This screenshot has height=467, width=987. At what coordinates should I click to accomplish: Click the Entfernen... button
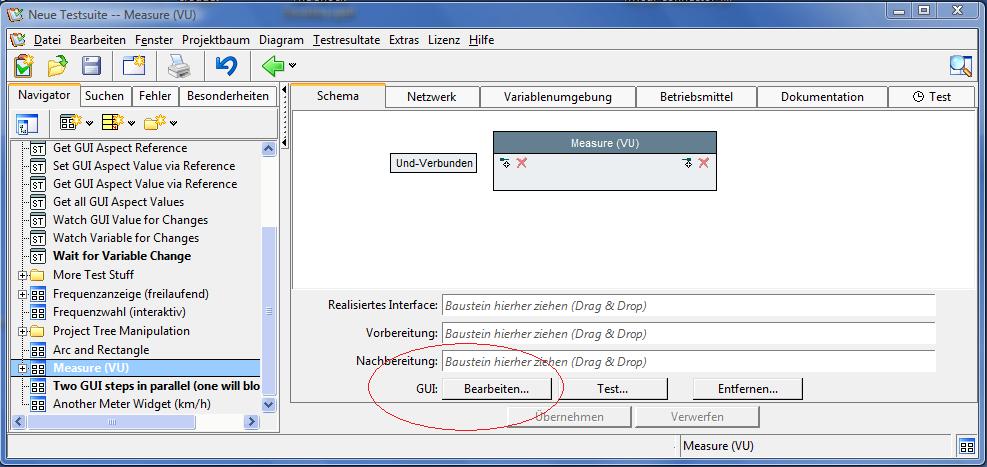747,388
